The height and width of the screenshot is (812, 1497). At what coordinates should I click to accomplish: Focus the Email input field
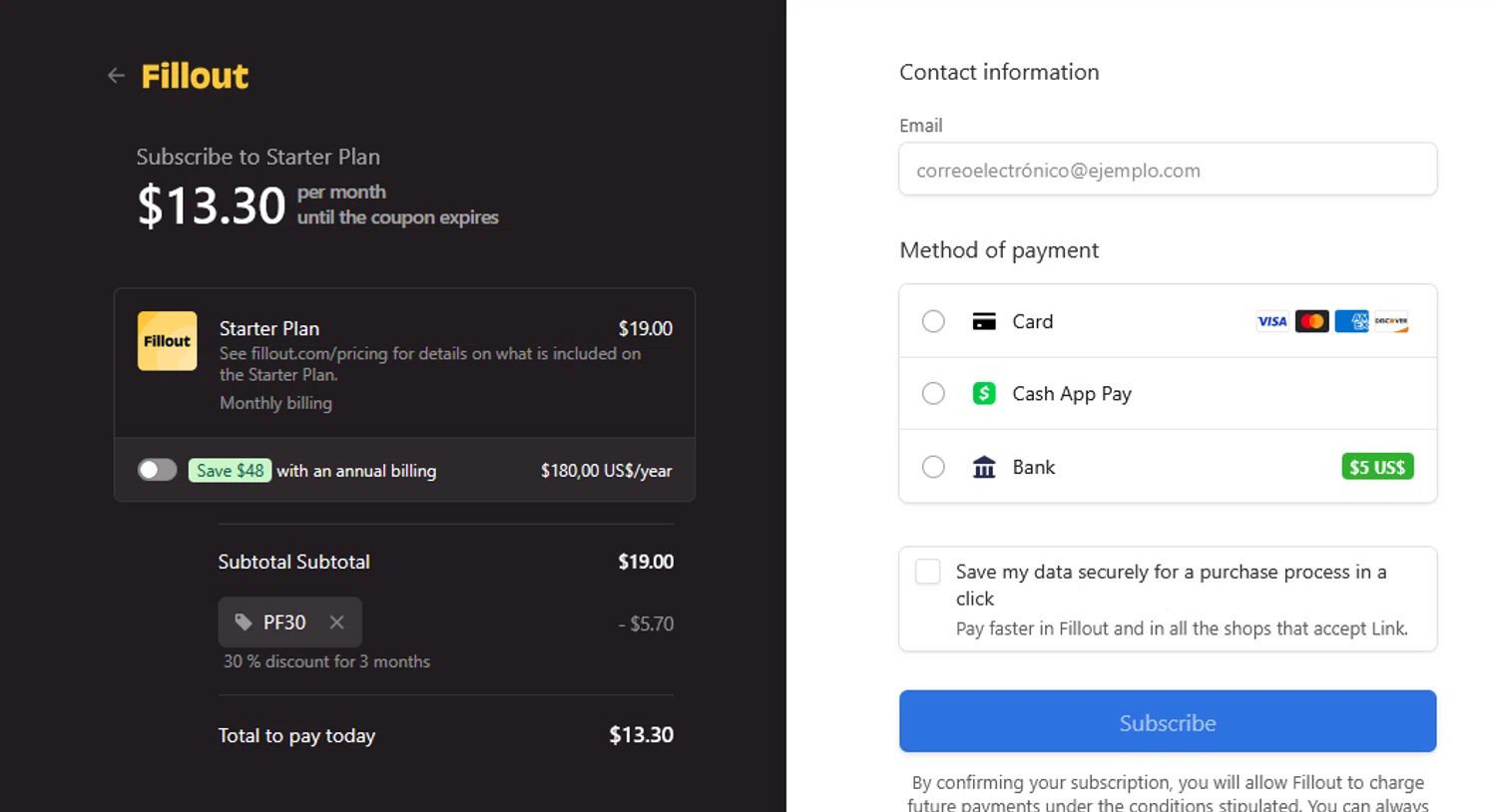pos(1168,170)
